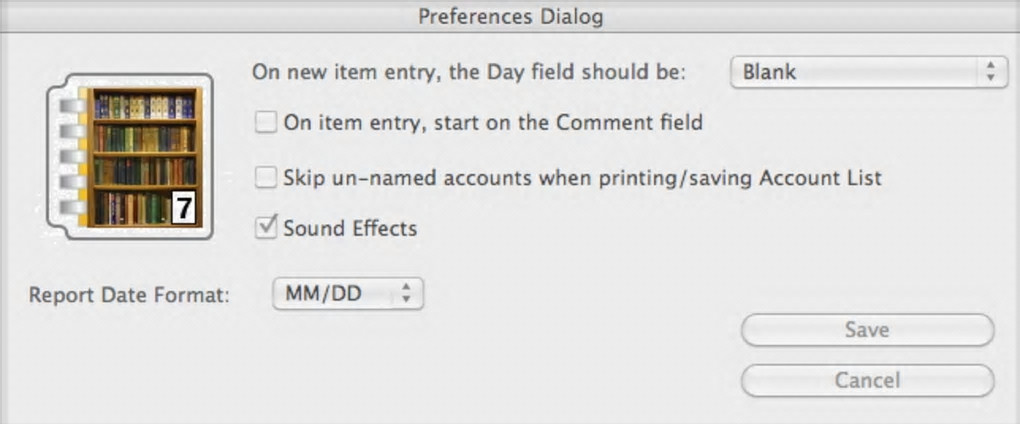This screenshot has width=1020, height=424.
Task: Tick the Skip un-named accounts checkbox
Action: click(266, 178)
